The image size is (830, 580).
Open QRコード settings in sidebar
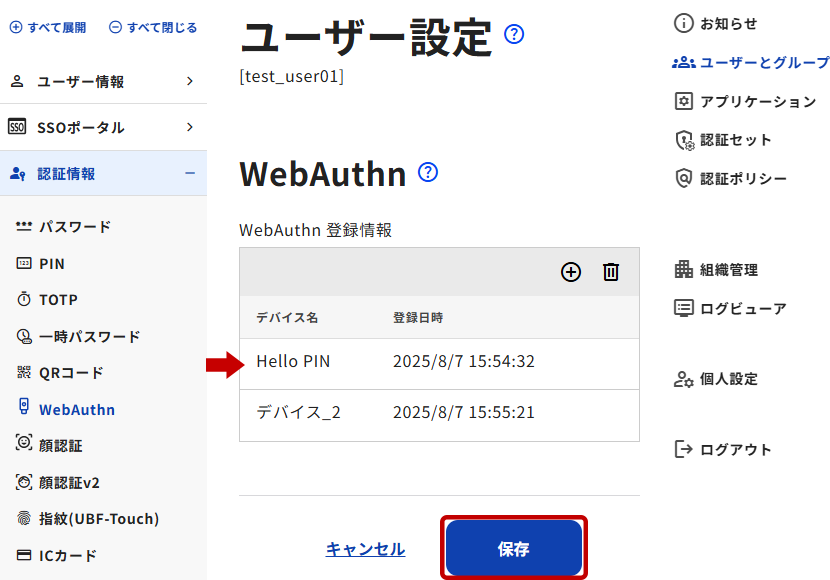[x=70, y=373]
